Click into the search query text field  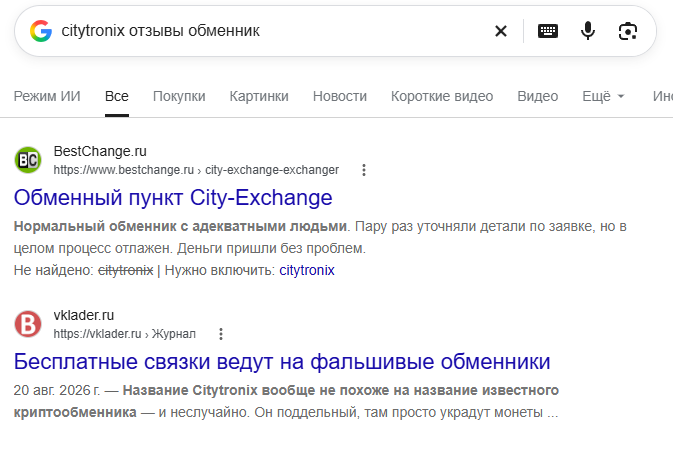point(275,31)
